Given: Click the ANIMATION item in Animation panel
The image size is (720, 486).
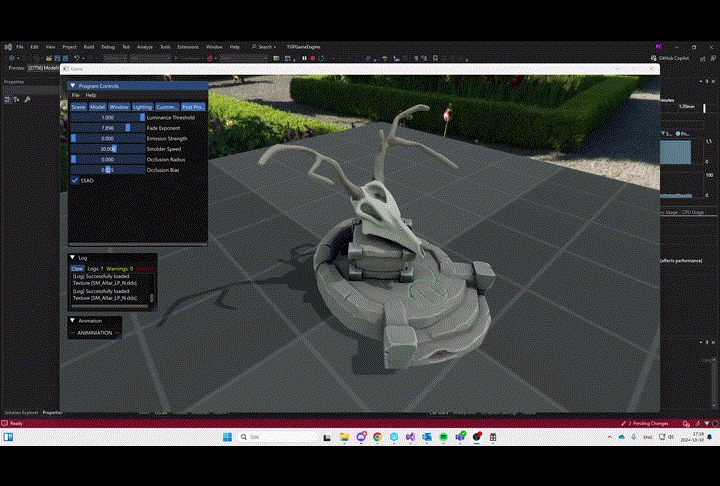Looking at the screenshot, I should point(95,333).
